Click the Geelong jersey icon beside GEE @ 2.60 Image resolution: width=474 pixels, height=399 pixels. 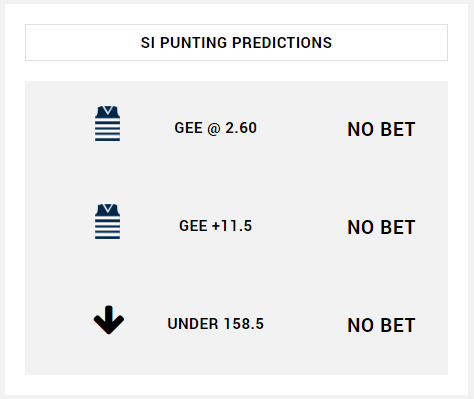(107, 123)
